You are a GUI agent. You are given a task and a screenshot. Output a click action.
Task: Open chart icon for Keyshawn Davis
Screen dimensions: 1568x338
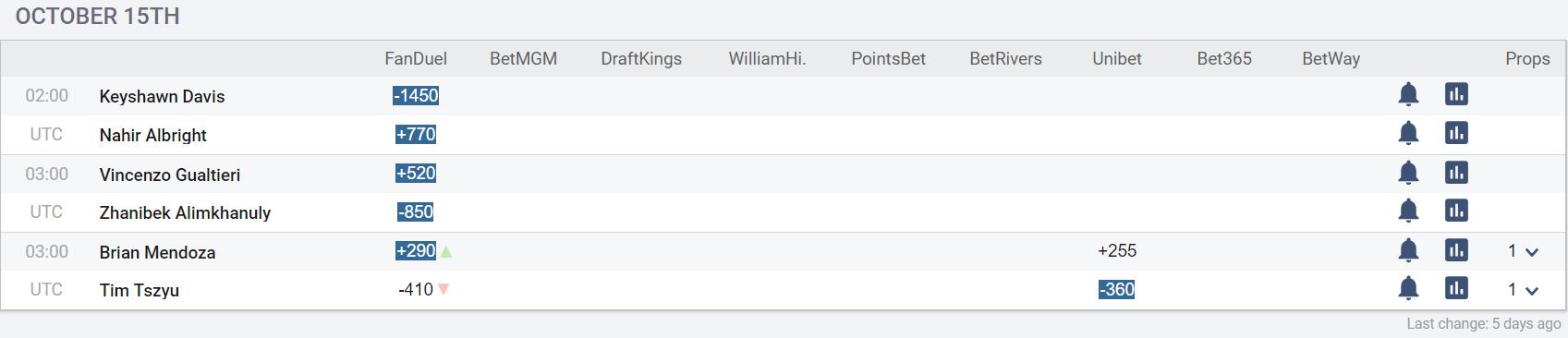tap(1456, 94)
